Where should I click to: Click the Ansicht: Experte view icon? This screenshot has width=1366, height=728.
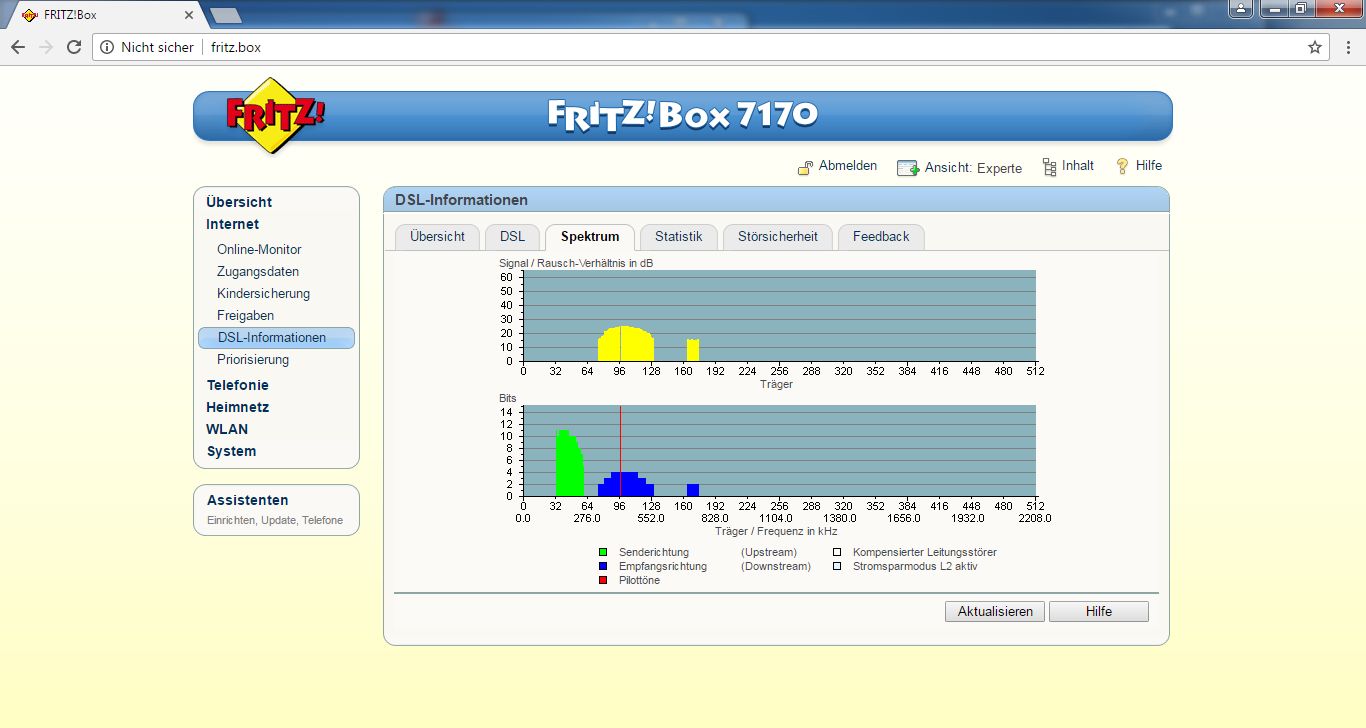(908, 168)
